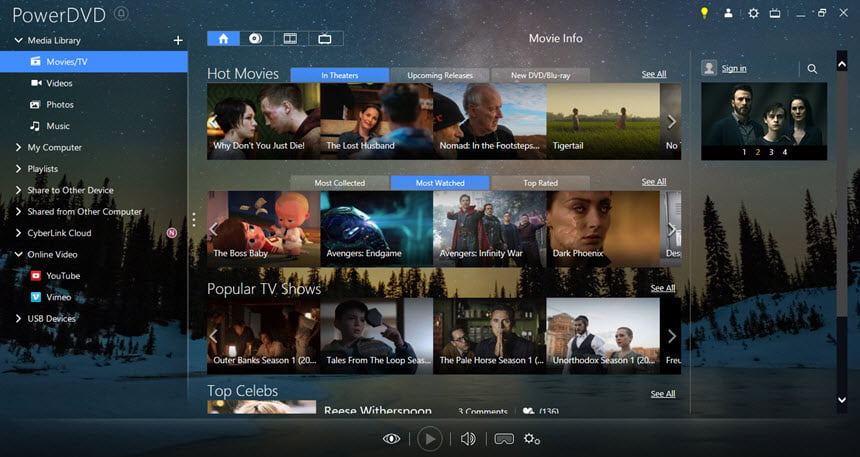Open The Lost Husband thumbnail

(x=376, y=121)
